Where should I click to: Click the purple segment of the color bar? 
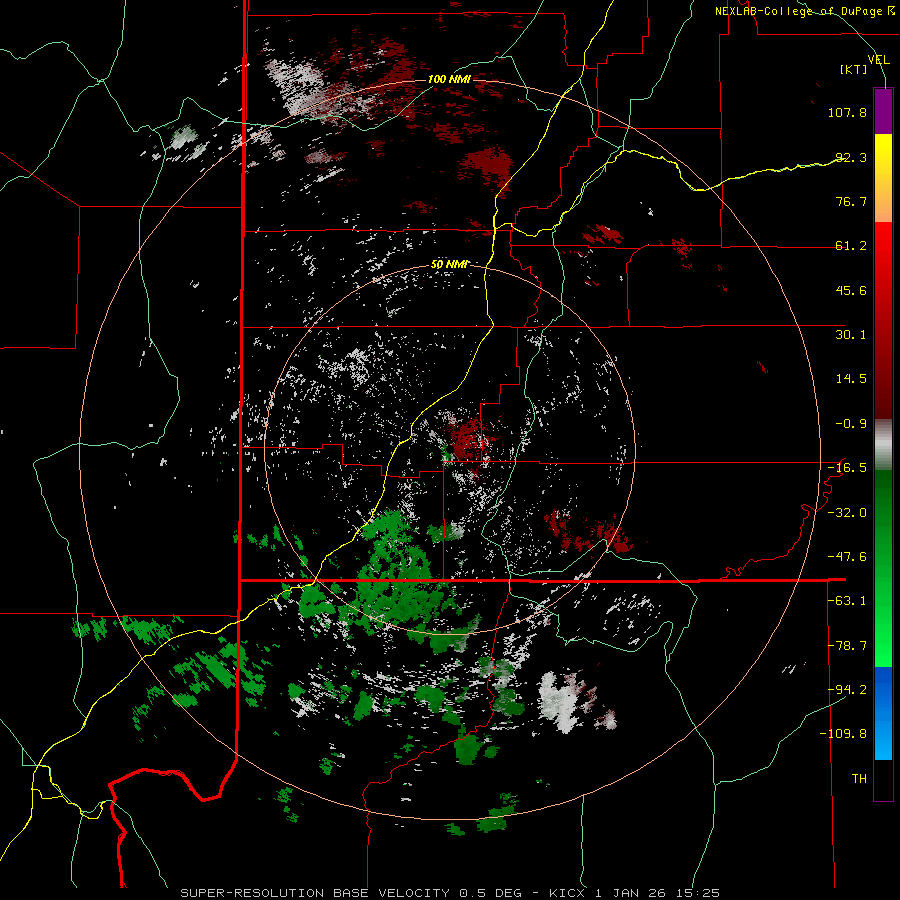pyautogui.click(x=883, y=111)
